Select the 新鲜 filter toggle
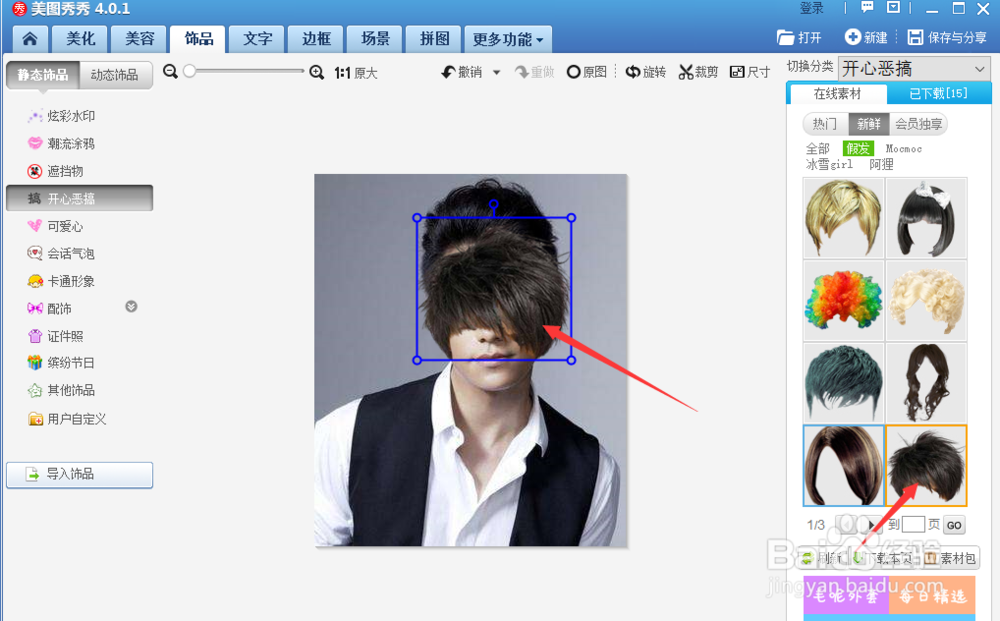This screenshot has height=621, width=1000. pyautogui.click(x=869, y=124)
